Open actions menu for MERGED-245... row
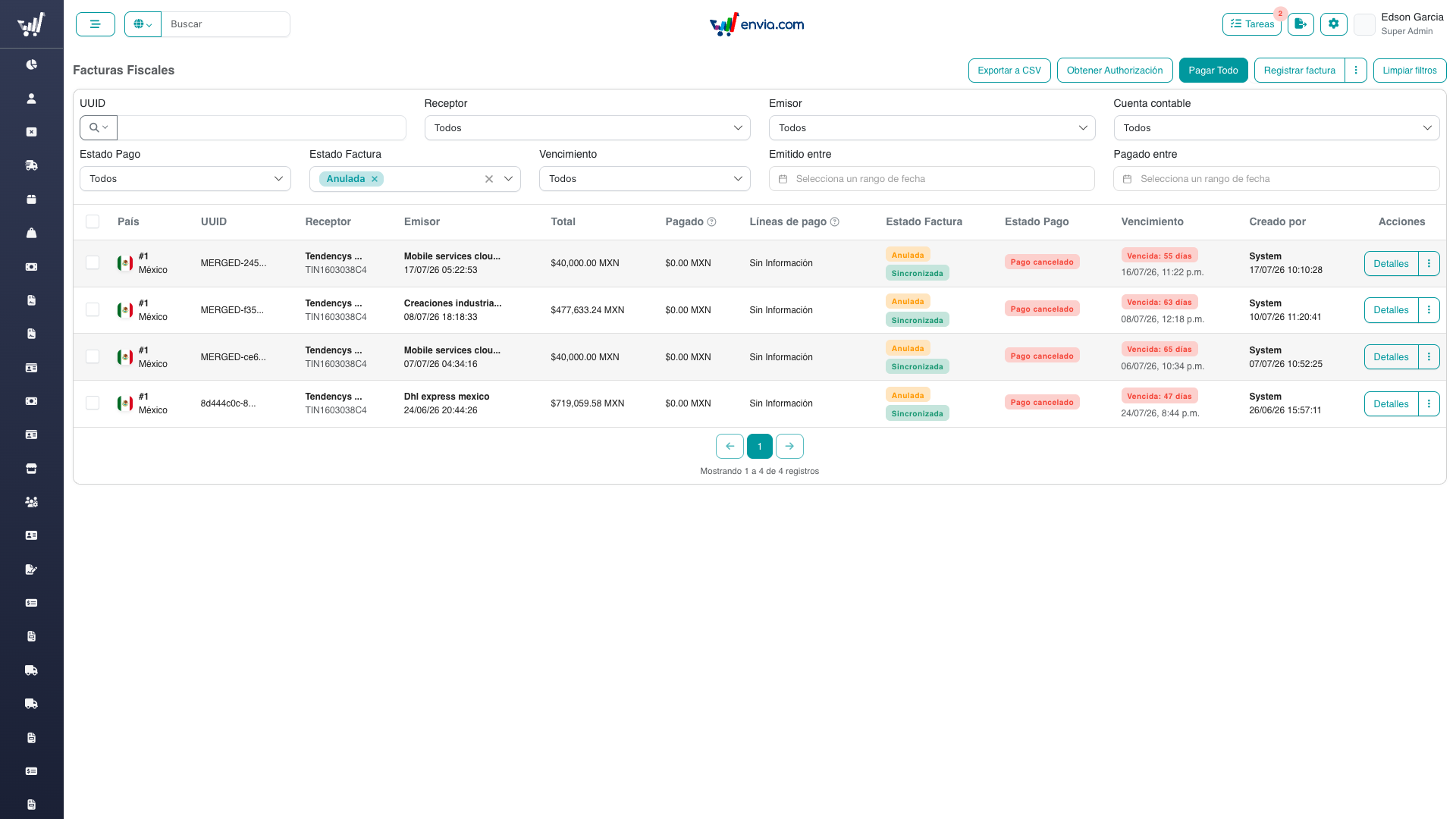 (1429, 264)
